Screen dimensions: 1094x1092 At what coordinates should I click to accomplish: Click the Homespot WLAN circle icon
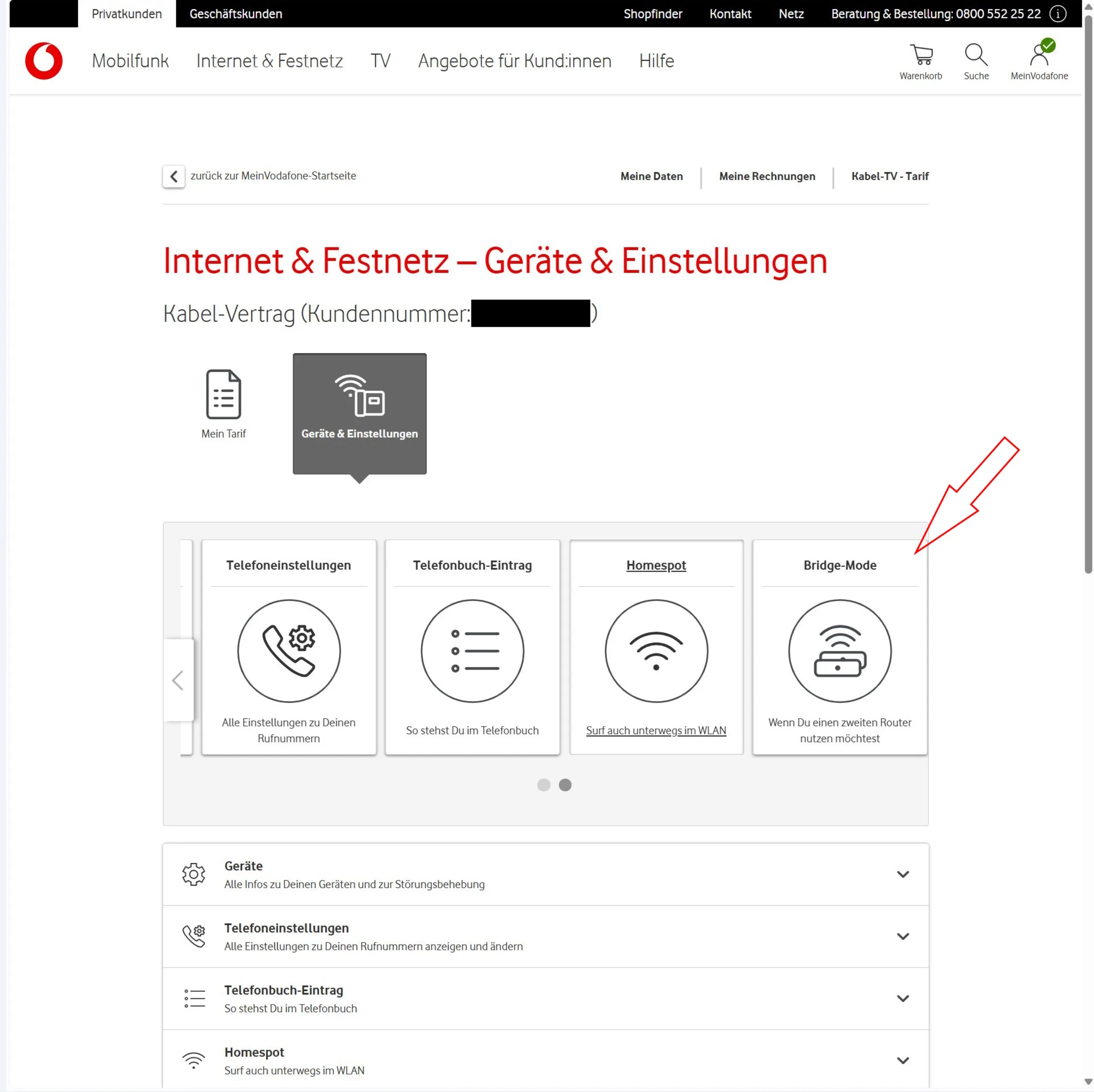pyautogui.click(x=656, y=650)
